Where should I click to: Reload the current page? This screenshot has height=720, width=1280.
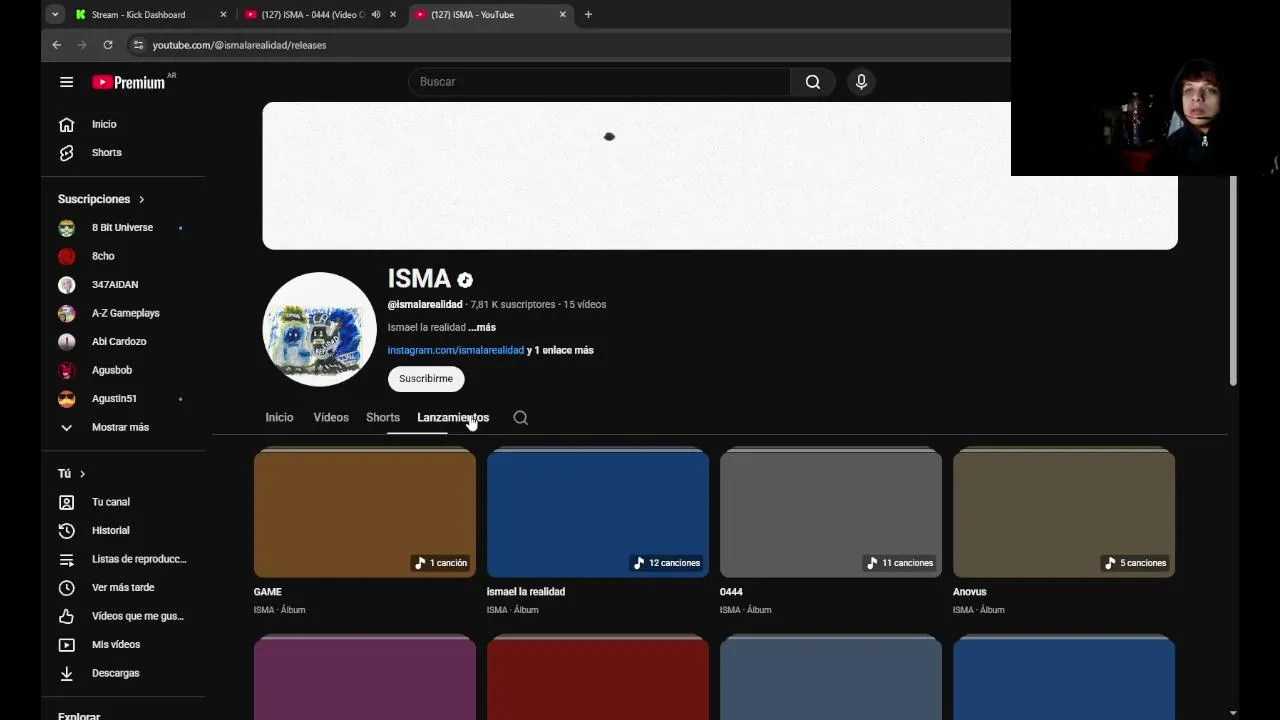tap(108, 45)
